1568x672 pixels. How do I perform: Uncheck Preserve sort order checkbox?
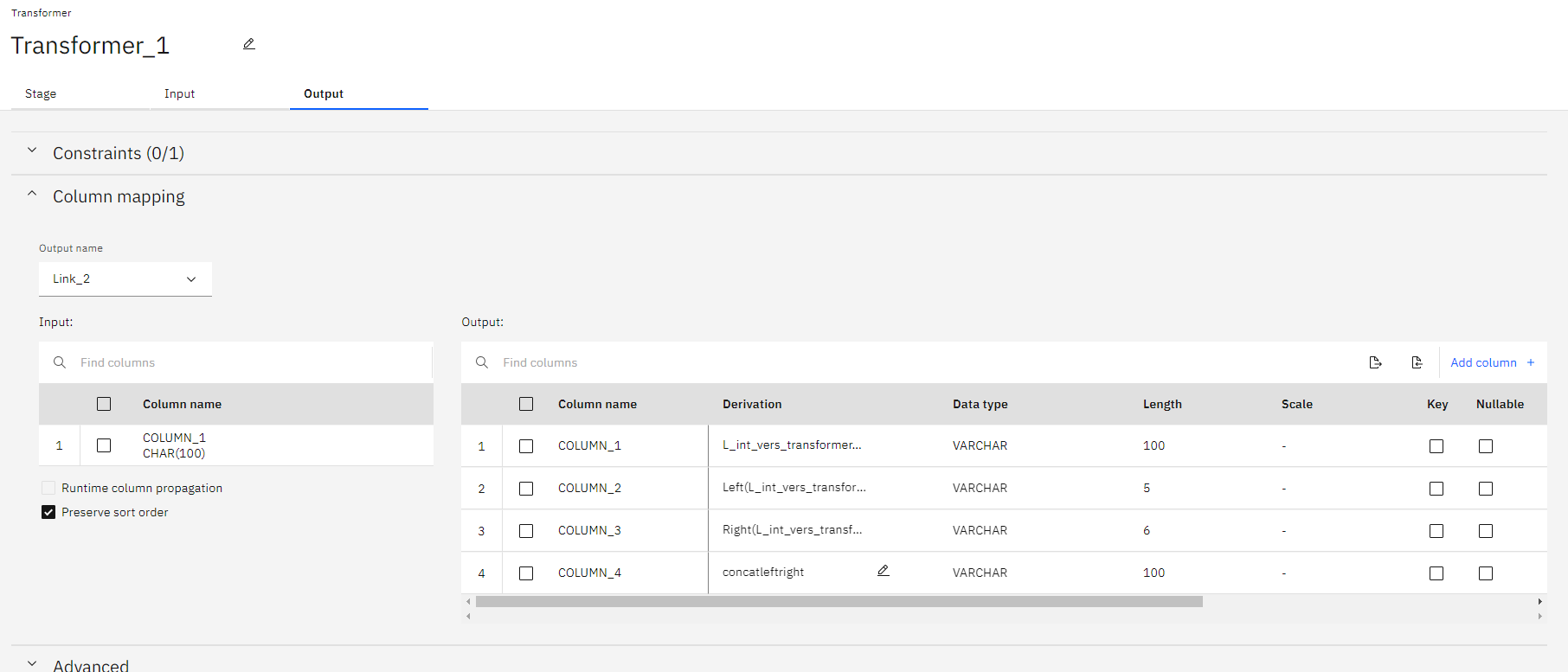pyautogui.click(x=48, y=512)
